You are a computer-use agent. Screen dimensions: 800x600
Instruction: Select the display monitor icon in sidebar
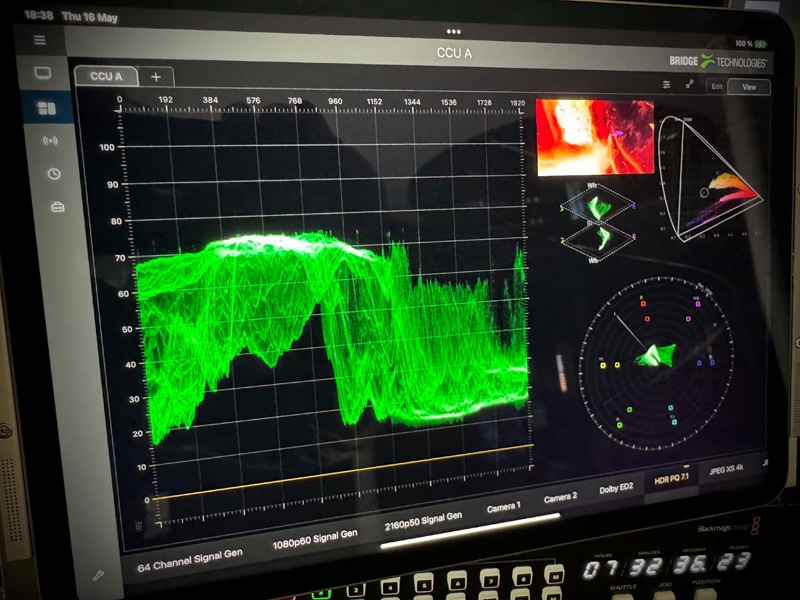click(44, 74)
